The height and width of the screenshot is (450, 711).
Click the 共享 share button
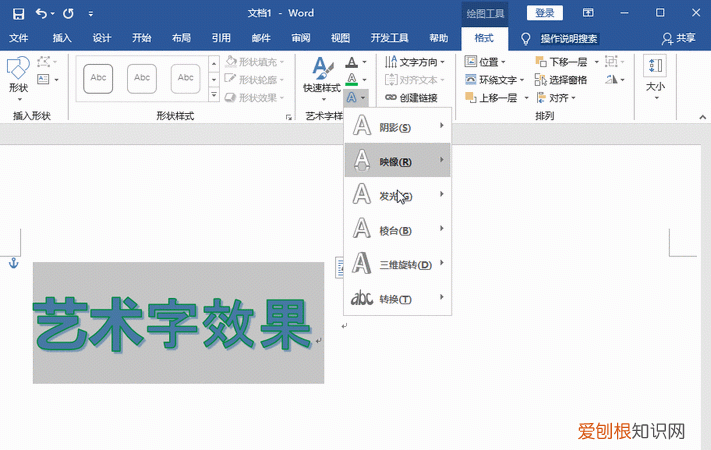click(x=678, y=39)
